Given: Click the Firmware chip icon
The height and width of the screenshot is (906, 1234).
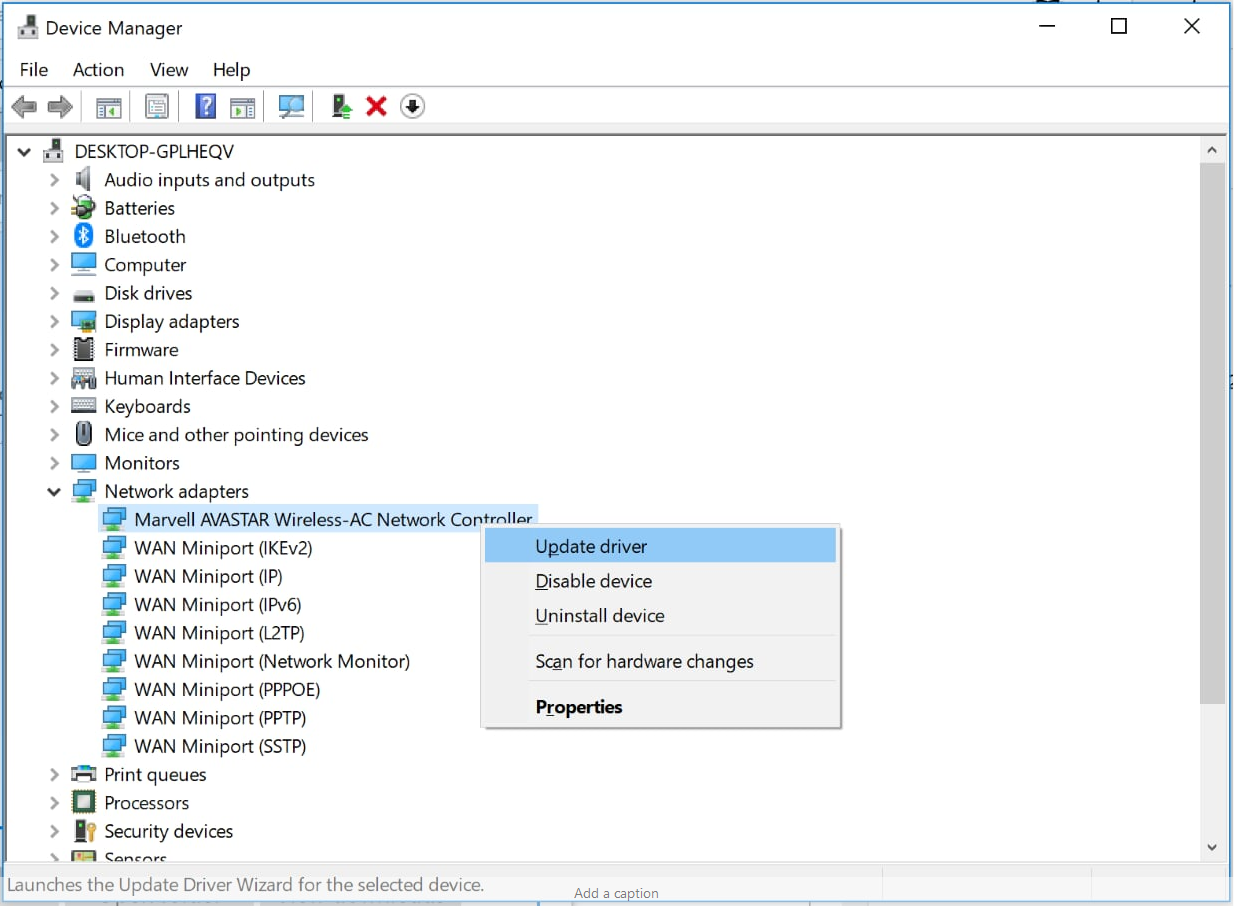Looking at the screenshot, I should point(84,349).
